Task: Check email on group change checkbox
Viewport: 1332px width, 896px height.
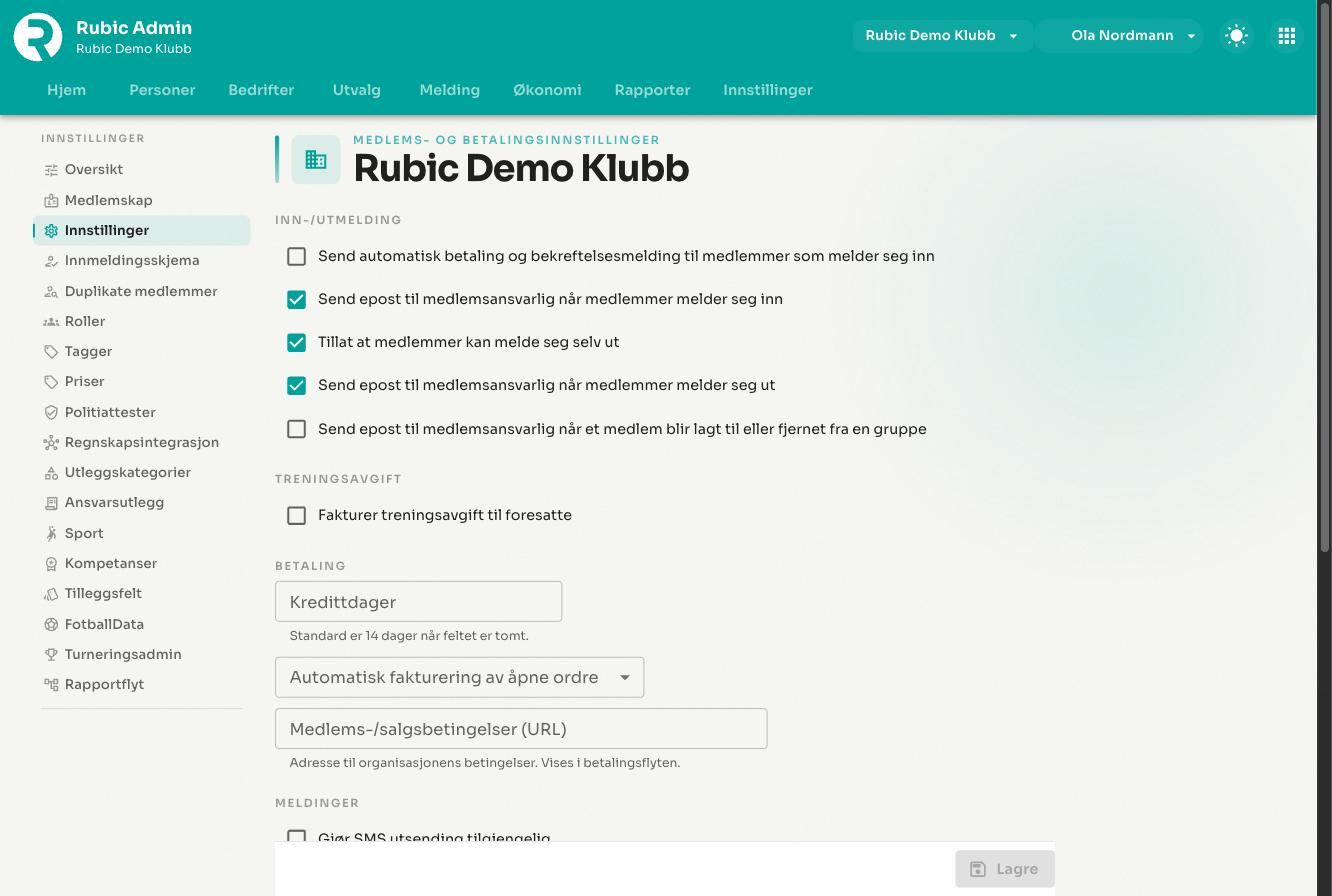Action: click(x=297, y=429)
